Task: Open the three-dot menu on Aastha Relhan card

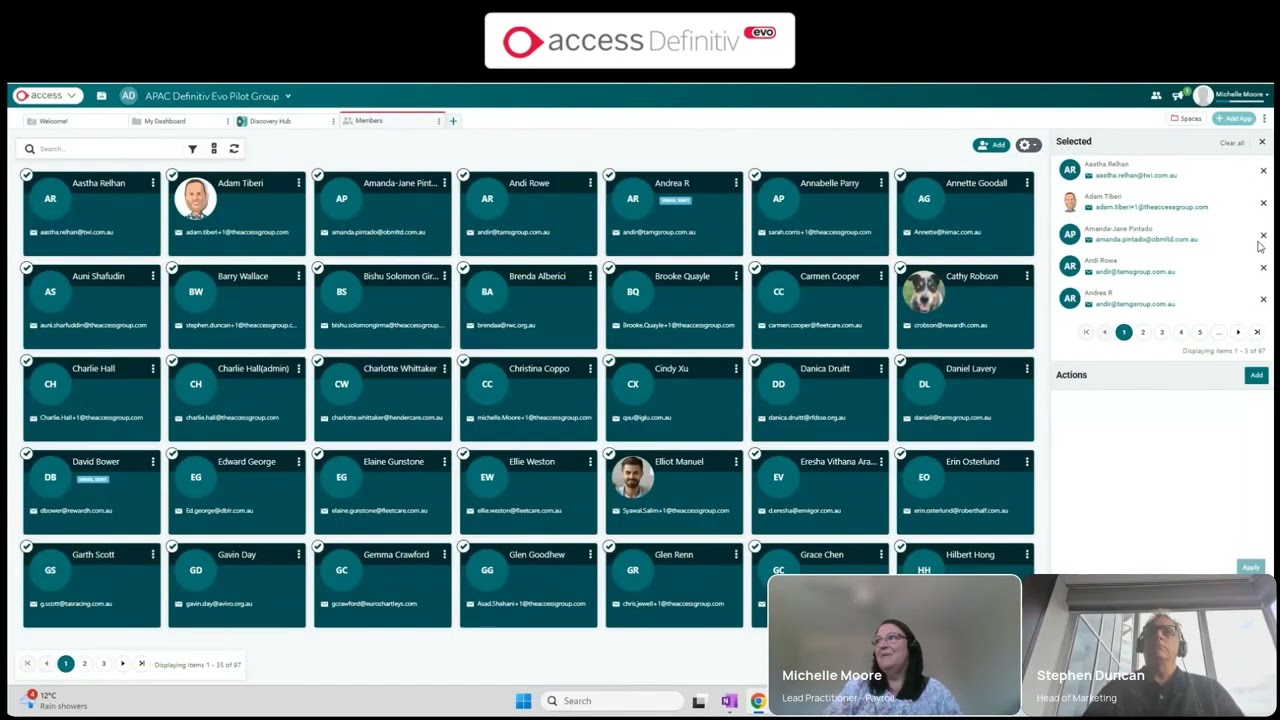Action: (x=153, y=183)
